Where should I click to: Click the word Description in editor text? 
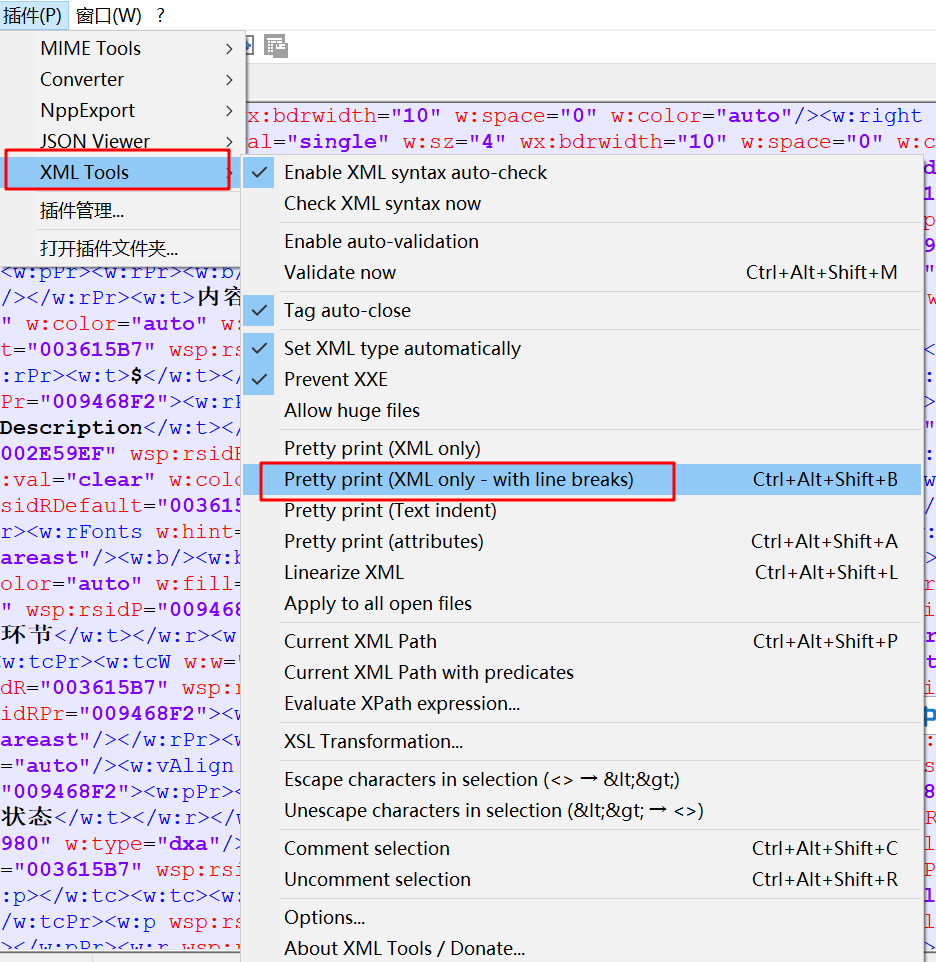[71, 428]
